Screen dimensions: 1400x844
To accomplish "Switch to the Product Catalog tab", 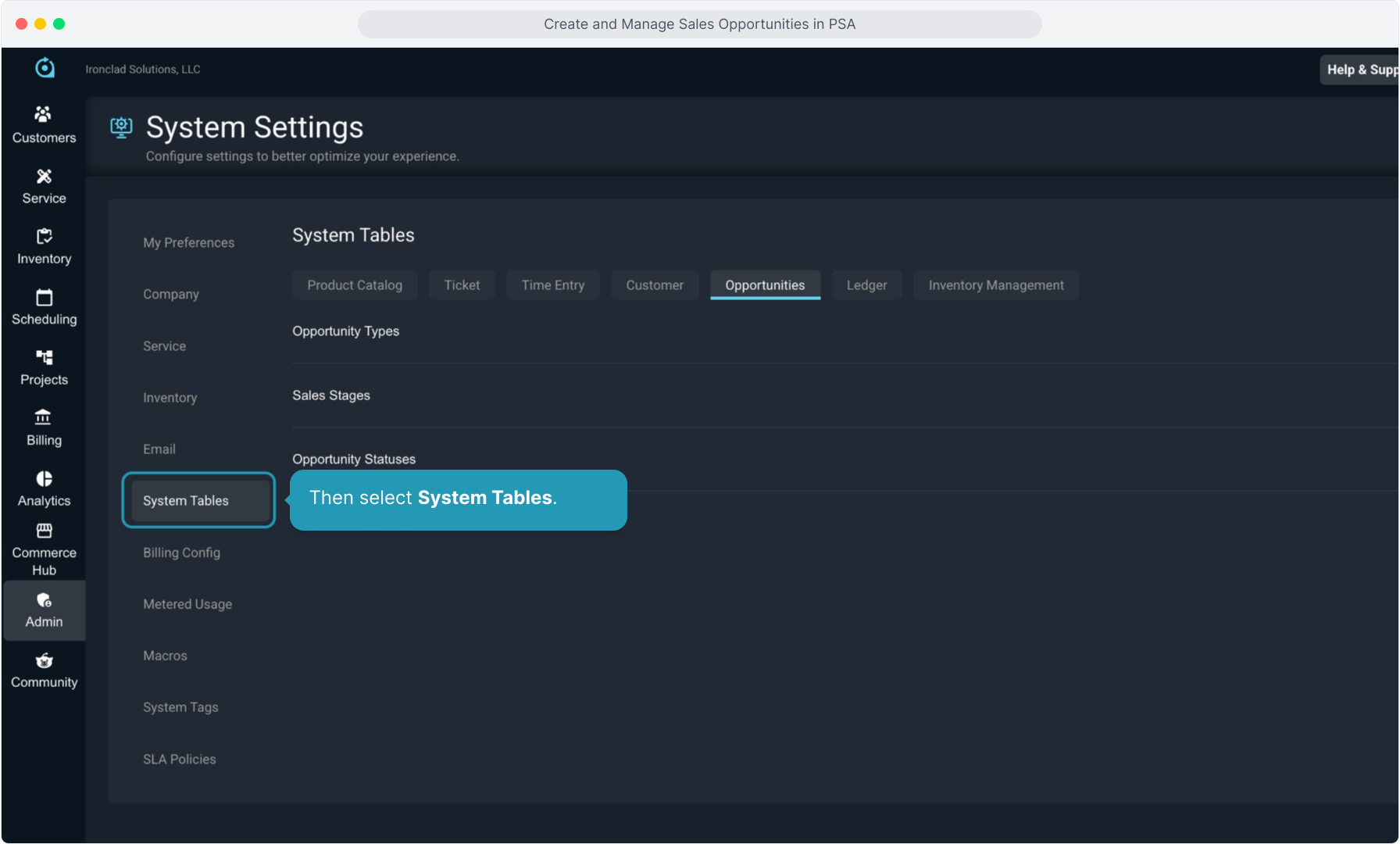I will 355,285.
